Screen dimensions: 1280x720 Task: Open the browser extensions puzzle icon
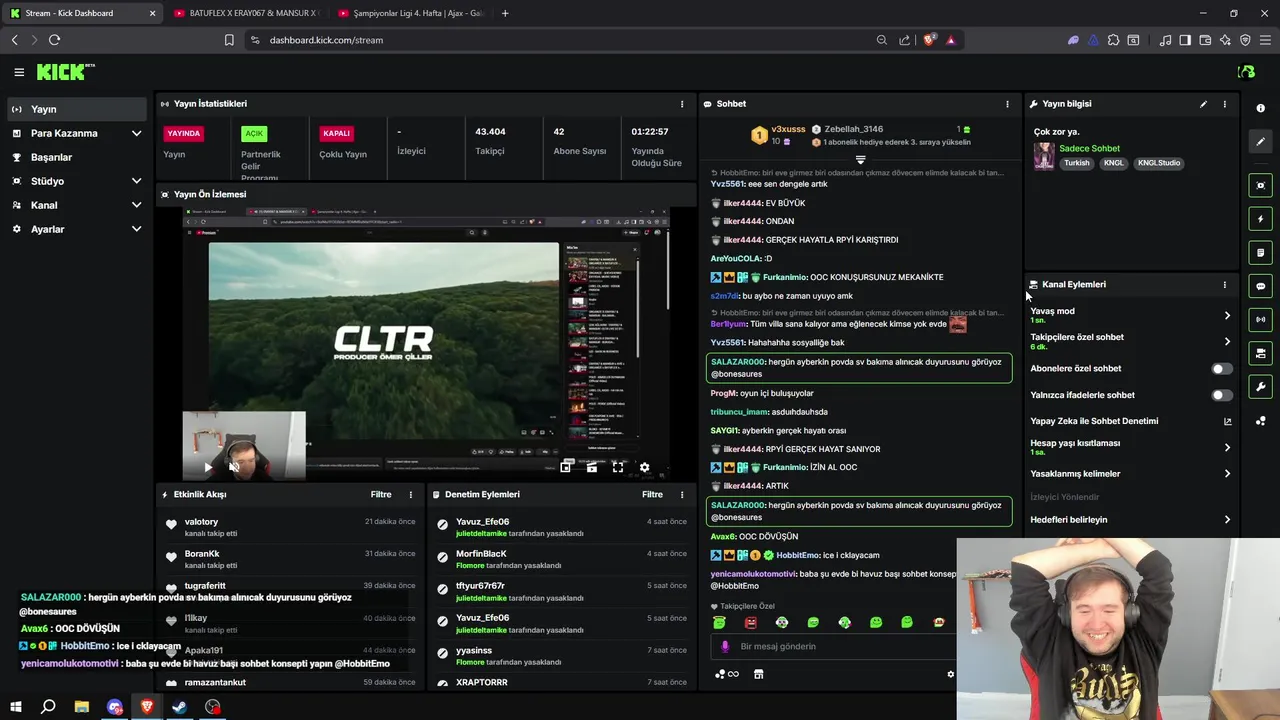pyautogui.click(x=1113, y=40)
